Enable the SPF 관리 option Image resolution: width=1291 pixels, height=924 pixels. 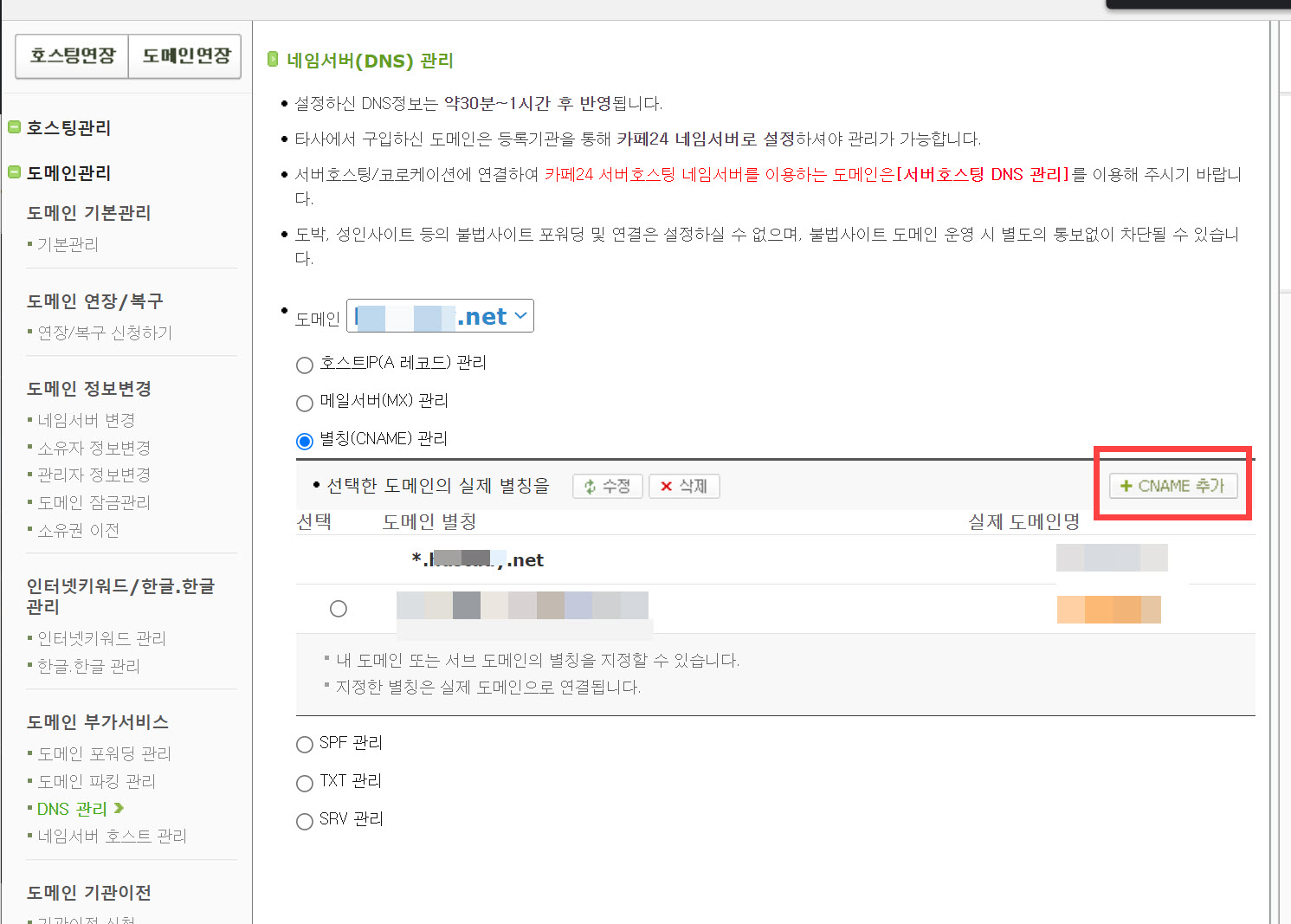coord(304,744)
